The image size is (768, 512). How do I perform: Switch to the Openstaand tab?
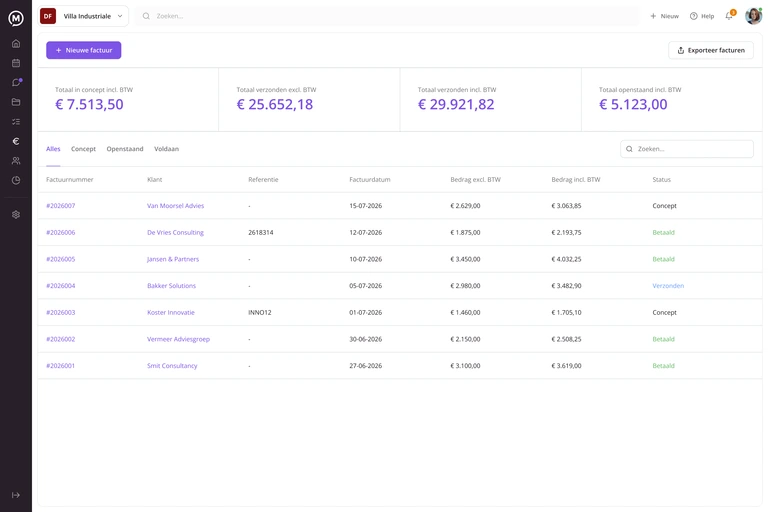point(125,149)
